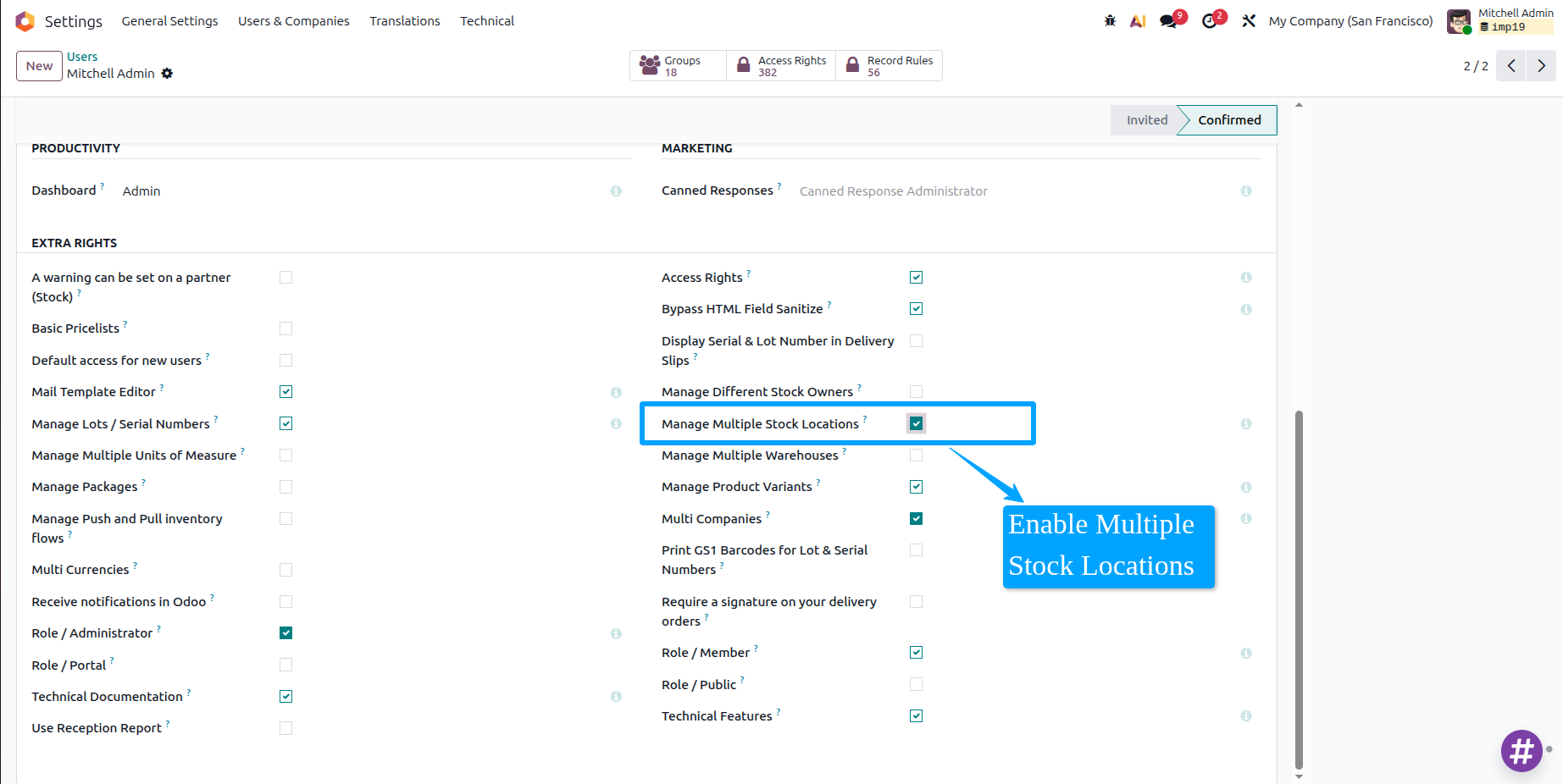Show info icon for Technical Documentation

coord(616,697)
